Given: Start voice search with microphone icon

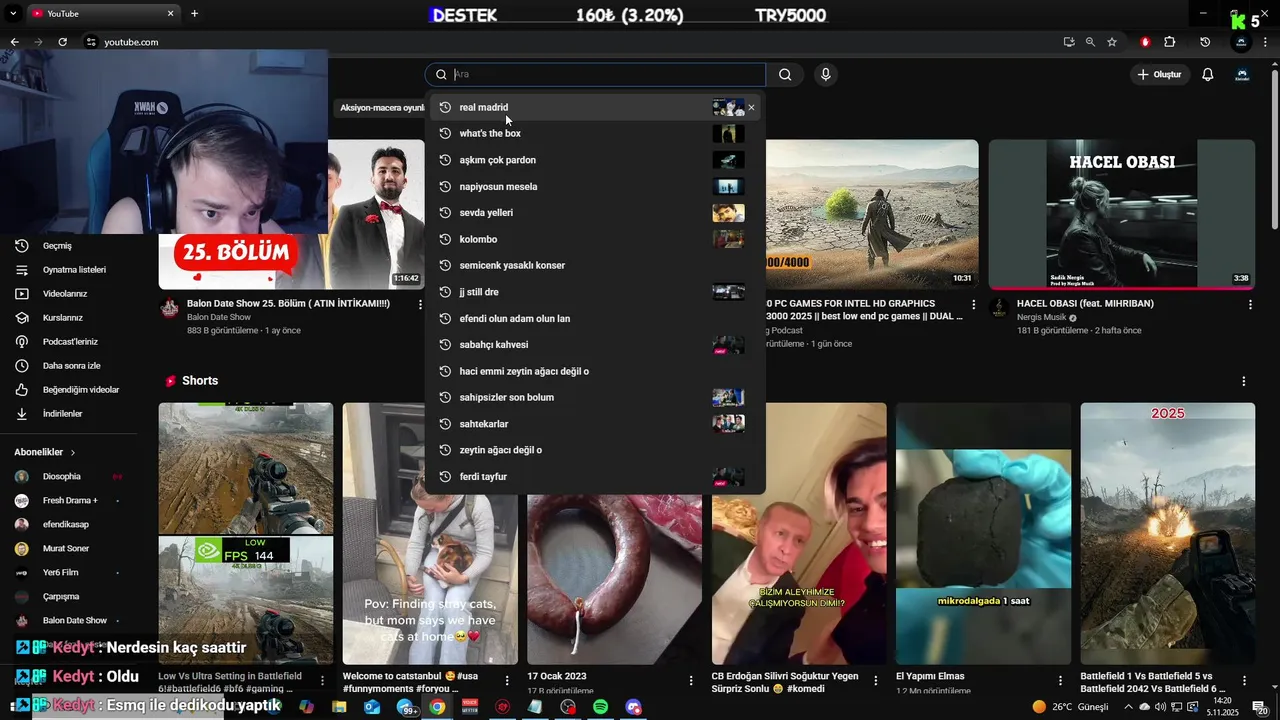Looking at the screenshot, I should [826, 74].
